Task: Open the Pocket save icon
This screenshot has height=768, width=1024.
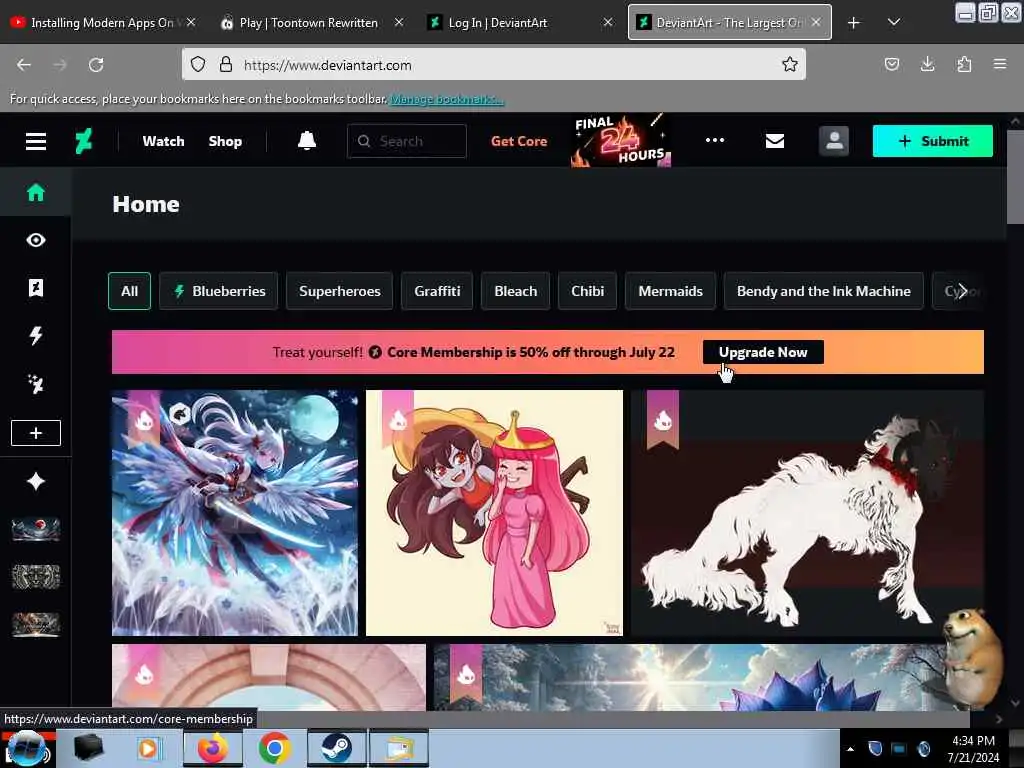Action: point(891,64)
